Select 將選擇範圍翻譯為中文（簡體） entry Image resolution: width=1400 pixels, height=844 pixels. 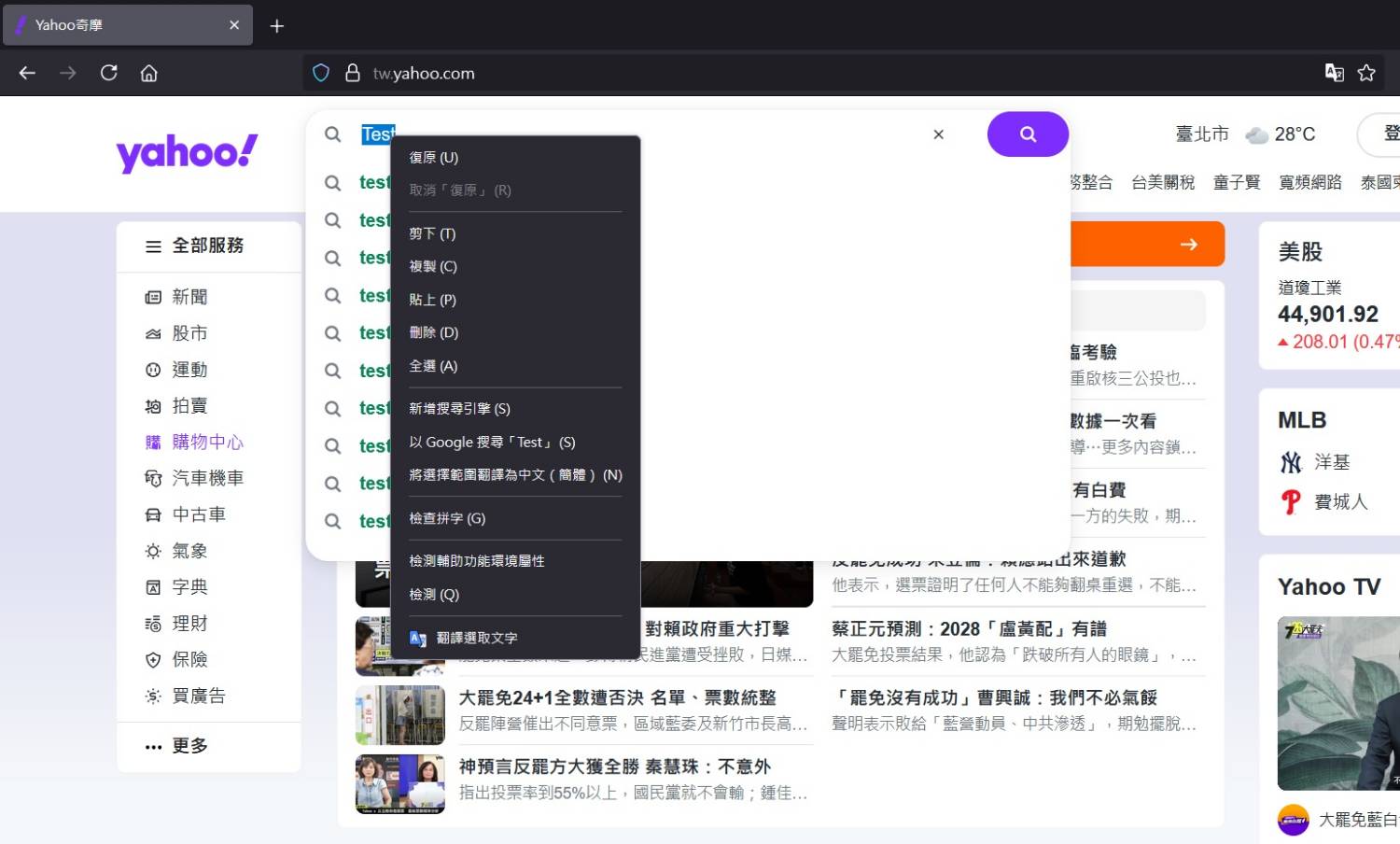tap(515, 475)
